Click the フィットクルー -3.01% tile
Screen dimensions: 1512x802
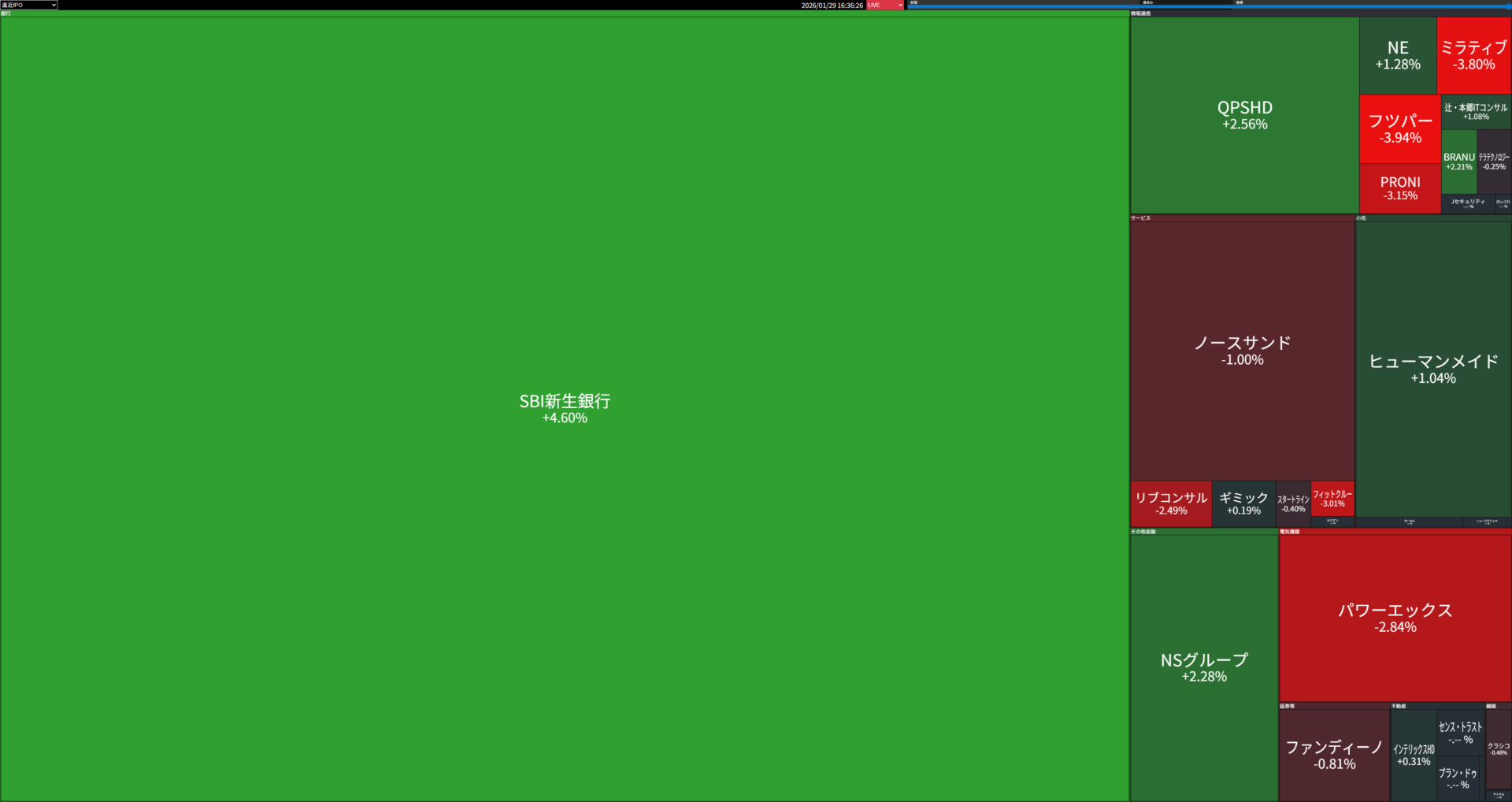1332,498
